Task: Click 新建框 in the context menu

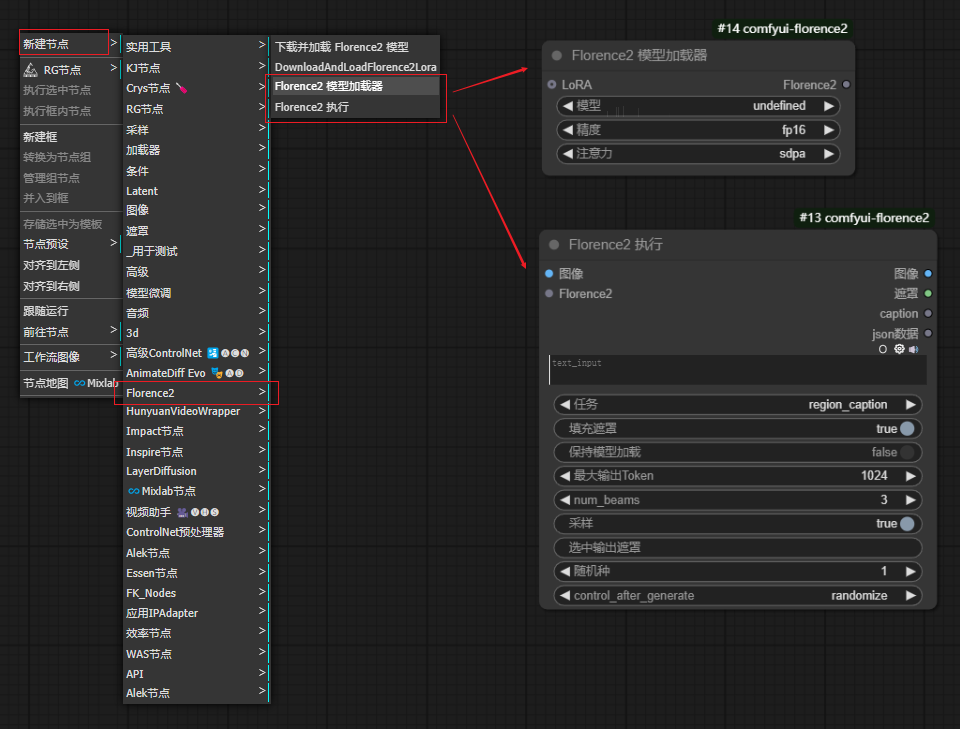Action: coord(70,137)
